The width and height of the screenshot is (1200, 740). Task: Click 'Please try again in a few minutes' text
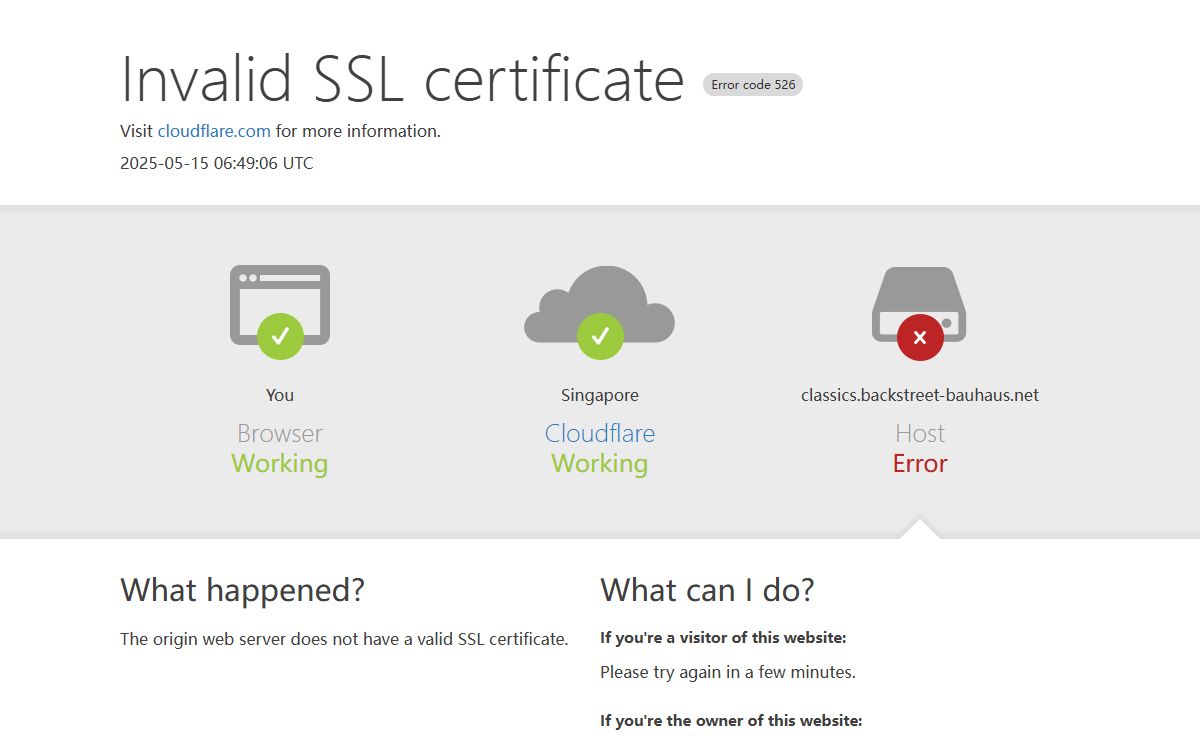tap(728, 672)
